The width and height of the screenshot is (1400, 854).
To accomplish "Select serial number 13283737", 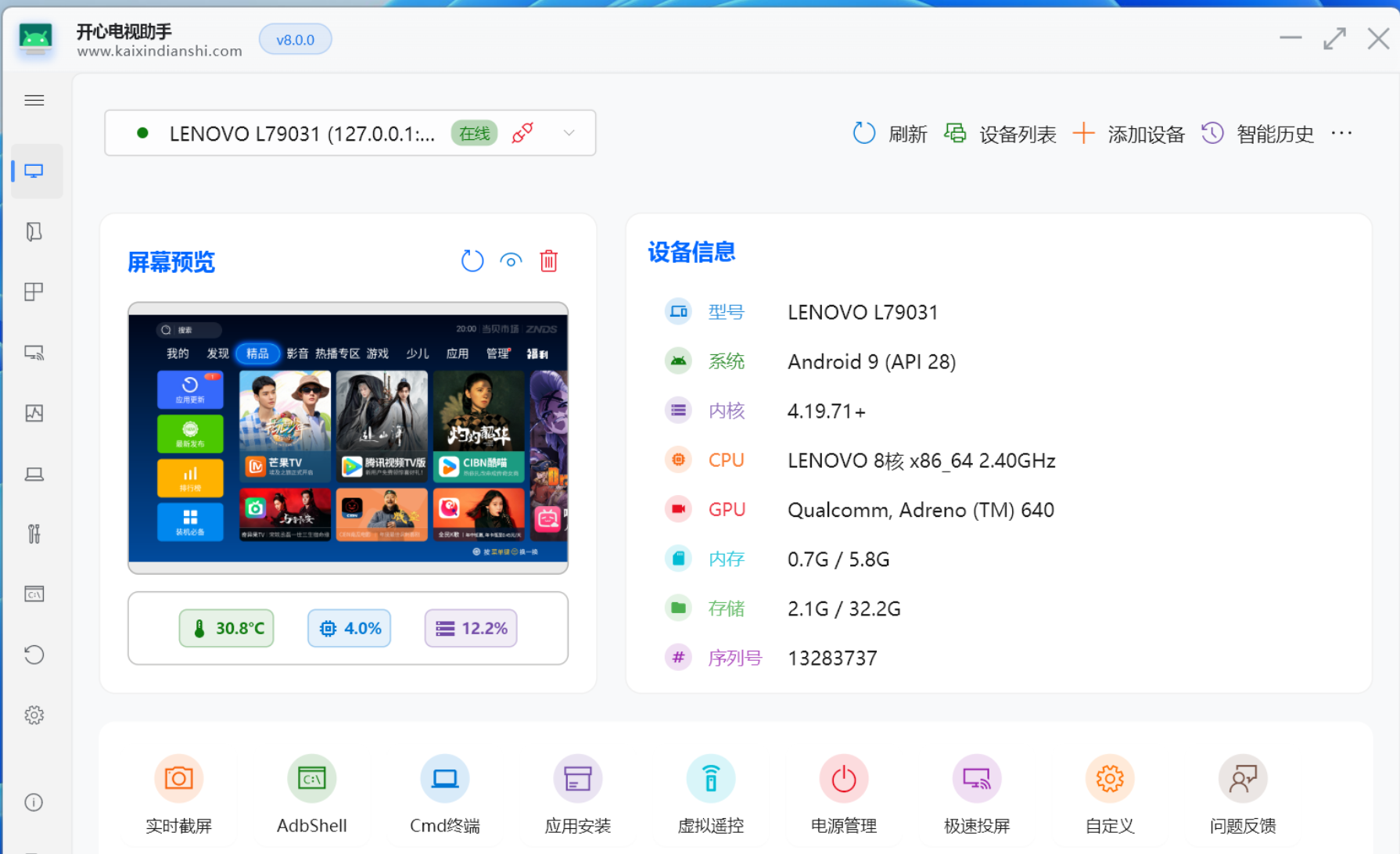I will pyautogui.click(x=832, y=658).
